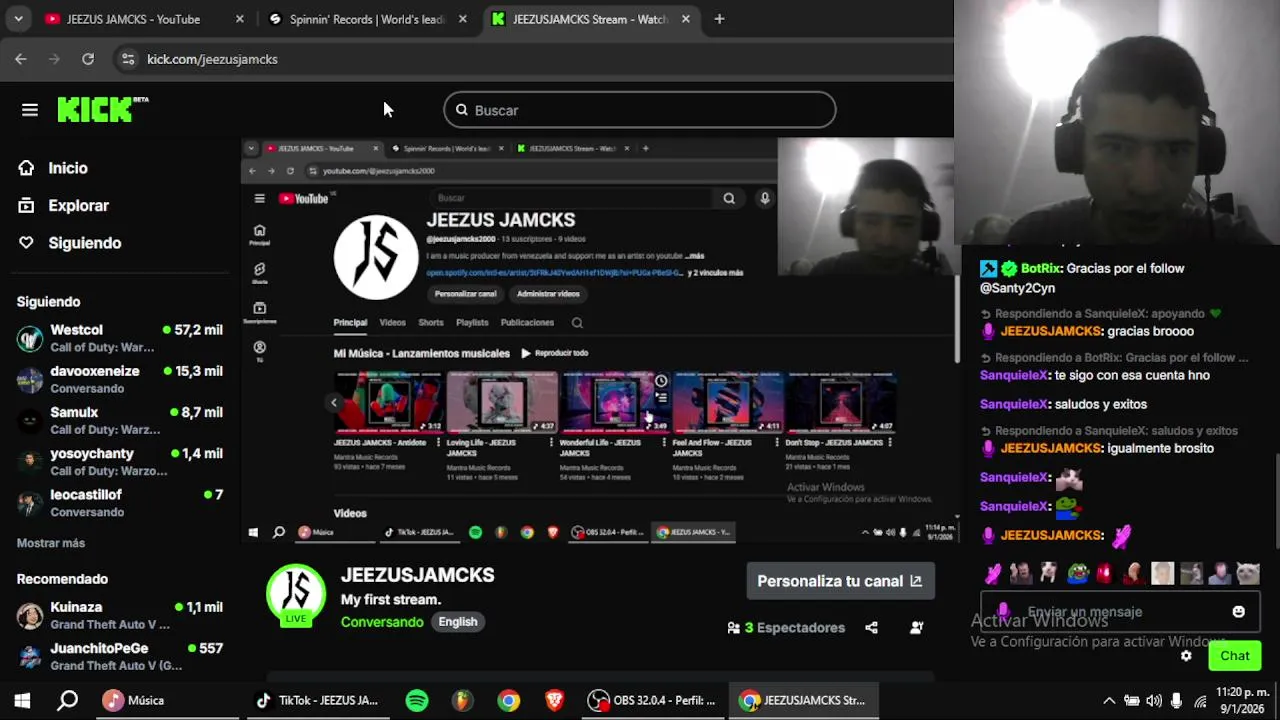Show hidden system tray icons
Screen dimensions: 1280x720
click(x=1108, y=700)
